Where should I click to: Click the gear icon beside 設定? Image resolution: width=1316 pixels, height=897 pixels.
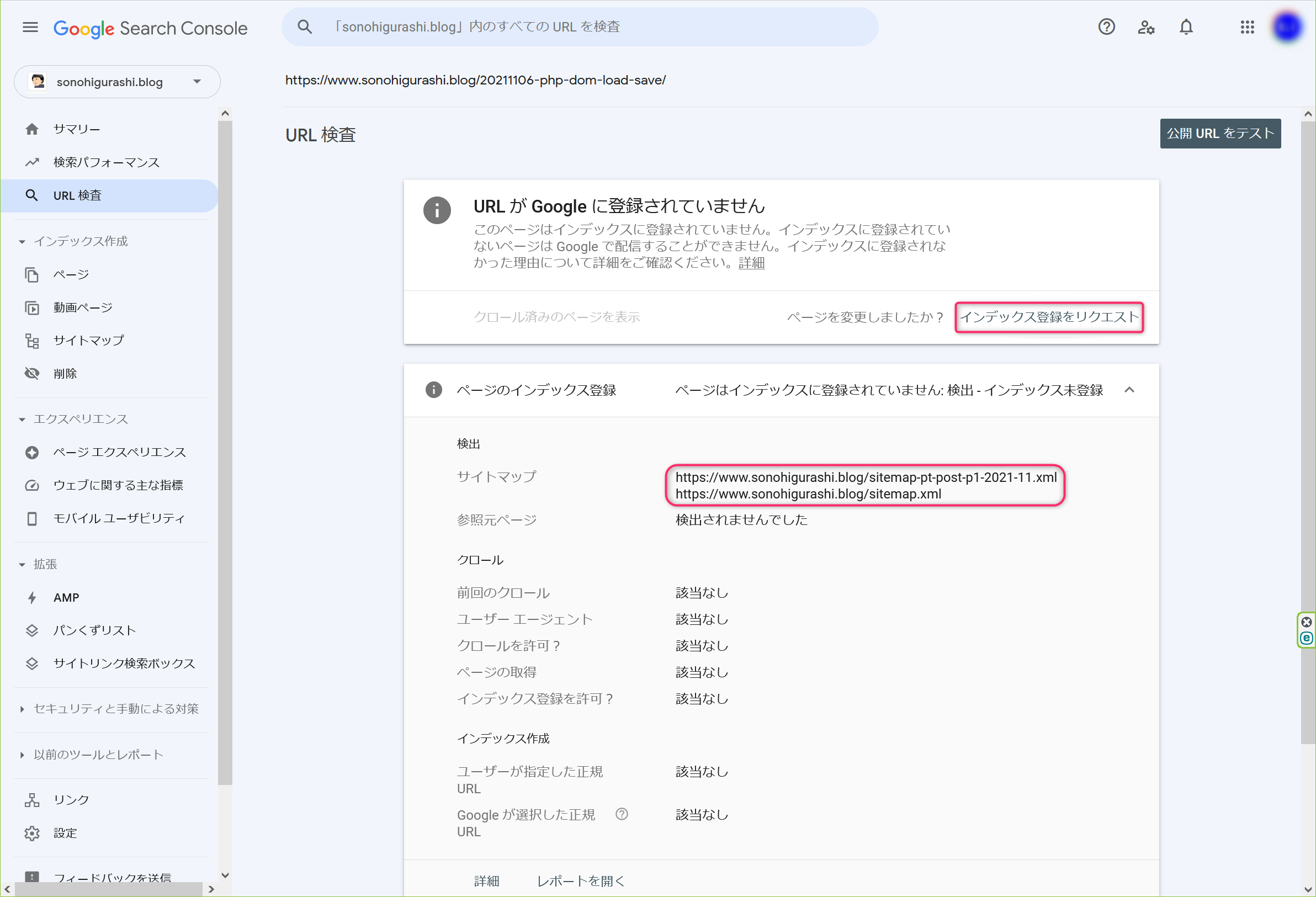[x=31, y=834]
